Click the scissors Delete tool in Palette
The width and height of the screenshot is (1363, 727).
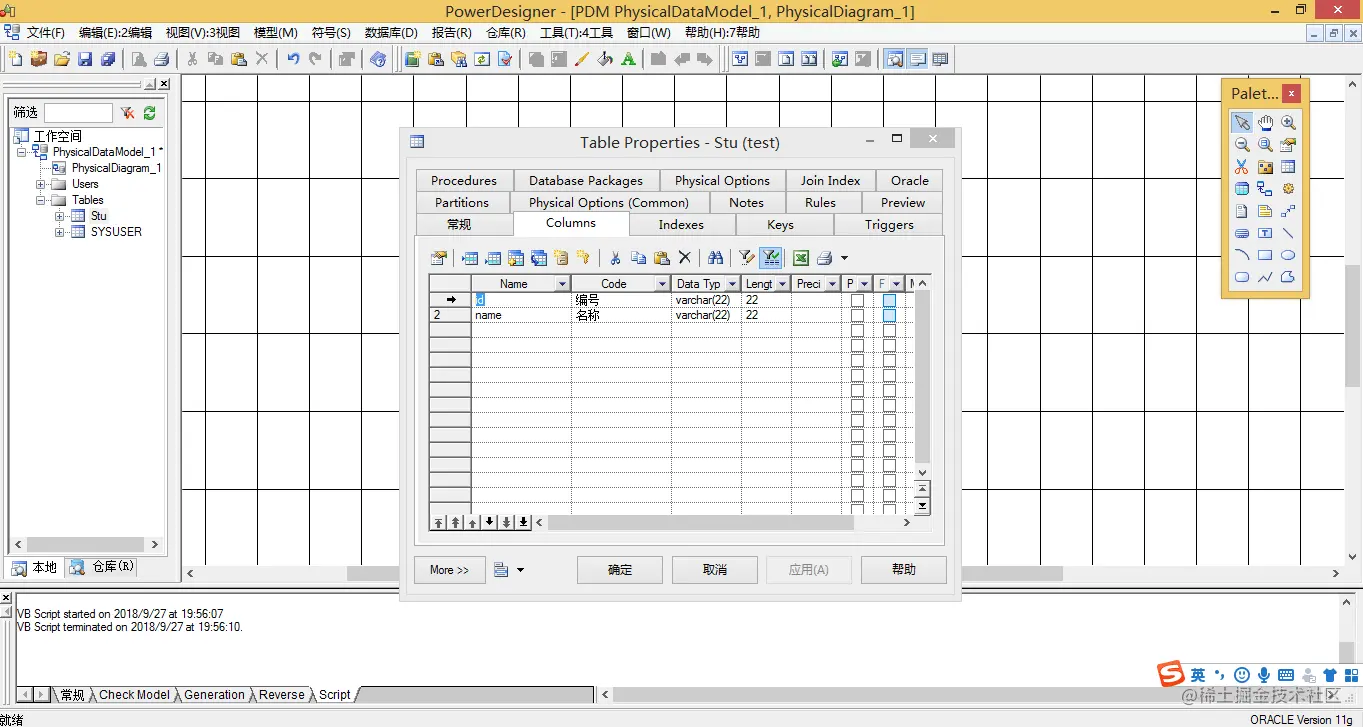point(1242,167)
